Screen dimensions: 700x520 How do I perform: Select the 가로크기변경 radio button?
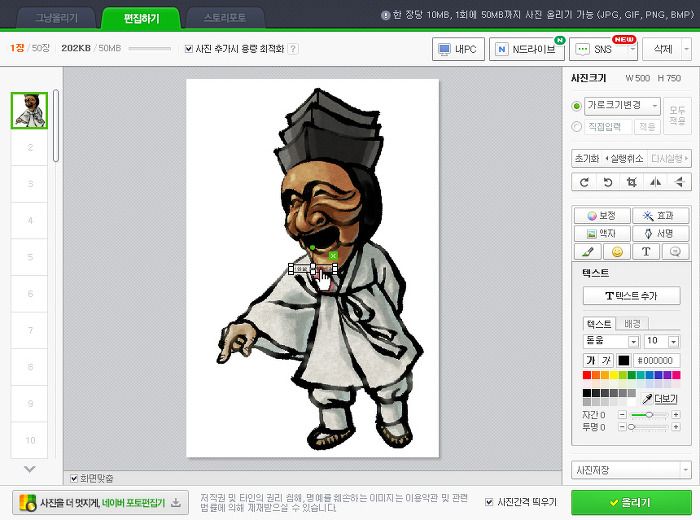pos(576,106)
